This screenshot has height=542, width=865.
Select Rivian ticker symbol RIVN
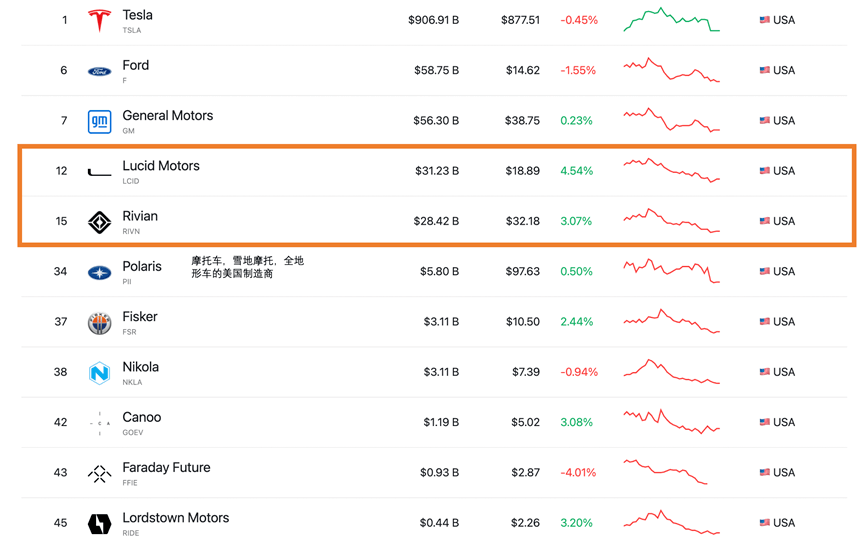point(131,231)
